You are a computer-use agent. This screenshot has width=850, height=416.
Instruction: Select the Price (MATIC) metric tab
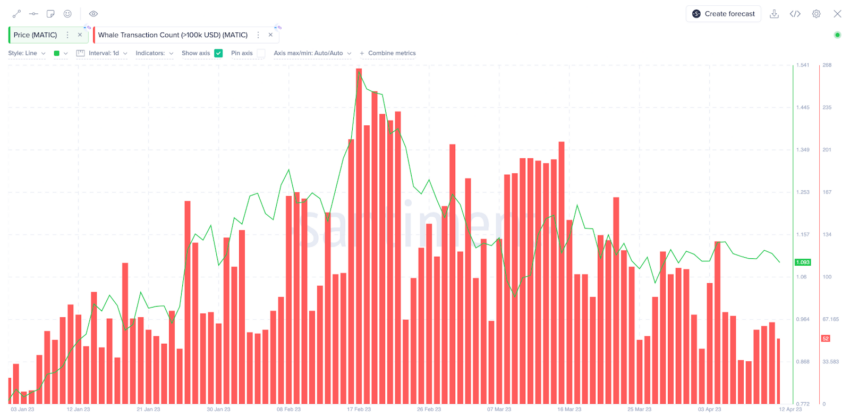35,35
